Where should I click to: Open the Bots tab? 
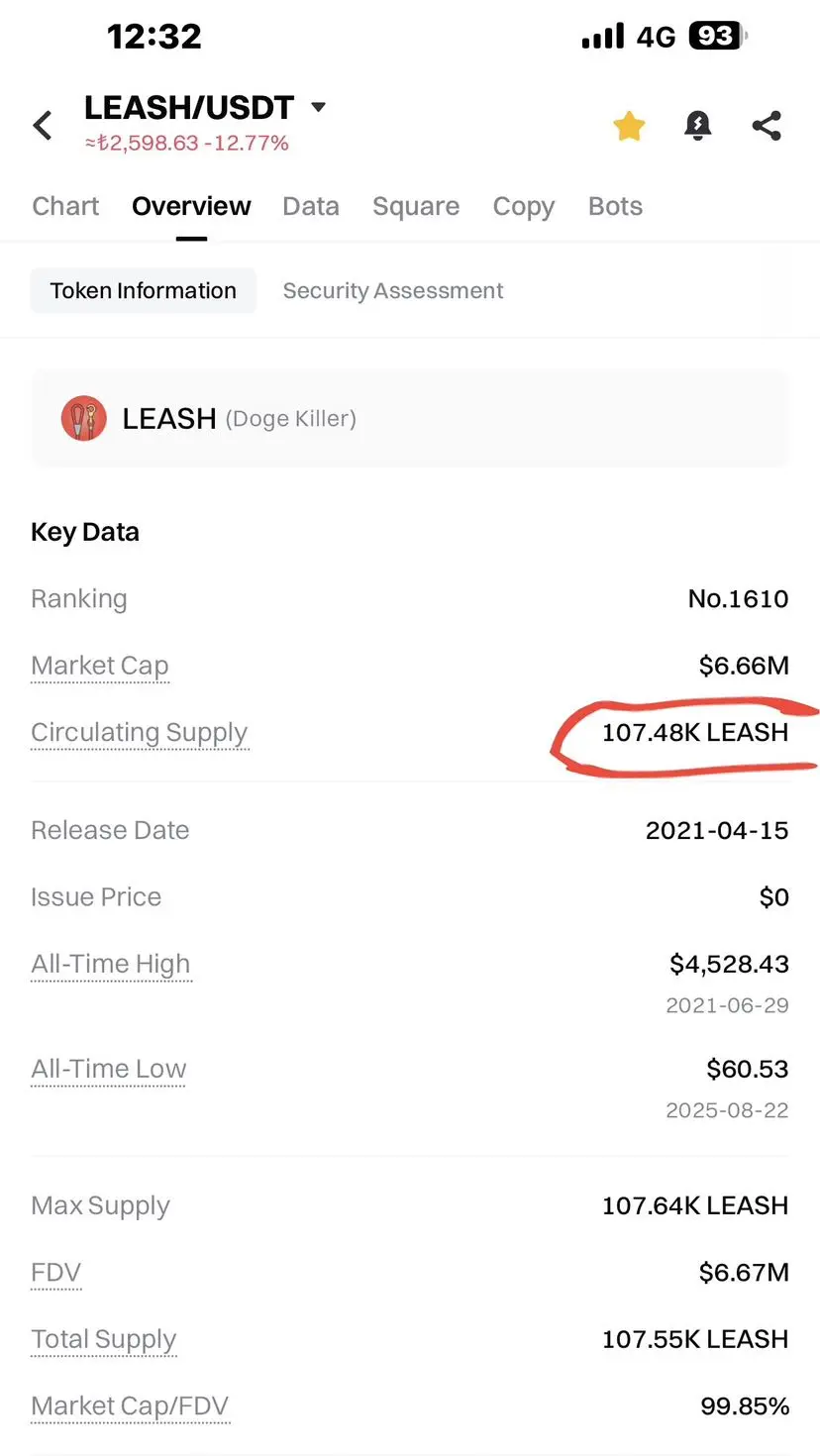pos(615,206)
